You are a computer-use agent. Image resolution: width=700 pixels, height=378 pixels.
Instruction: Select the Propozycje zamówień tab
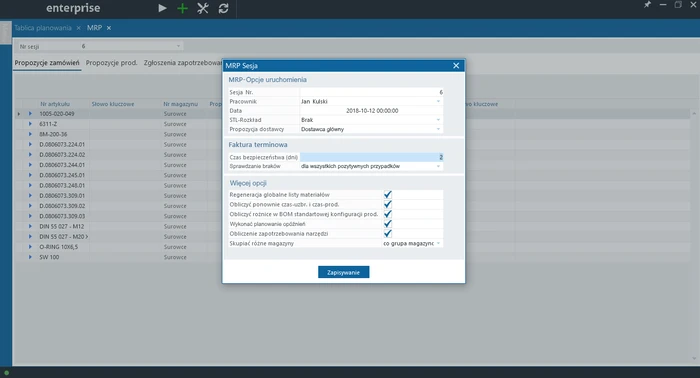tap(47, 63)
